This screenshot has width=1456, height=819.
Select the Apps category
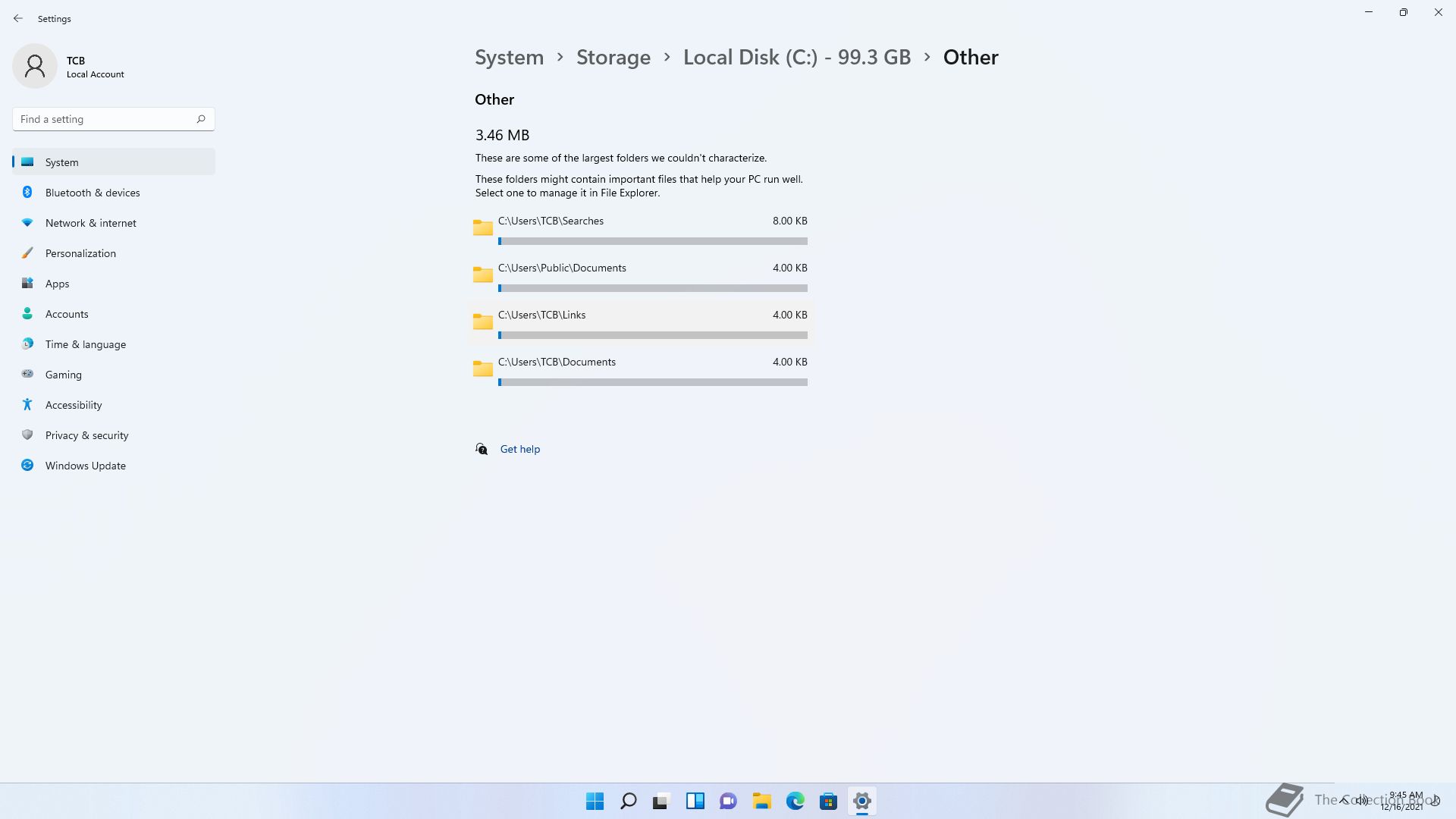57,284
